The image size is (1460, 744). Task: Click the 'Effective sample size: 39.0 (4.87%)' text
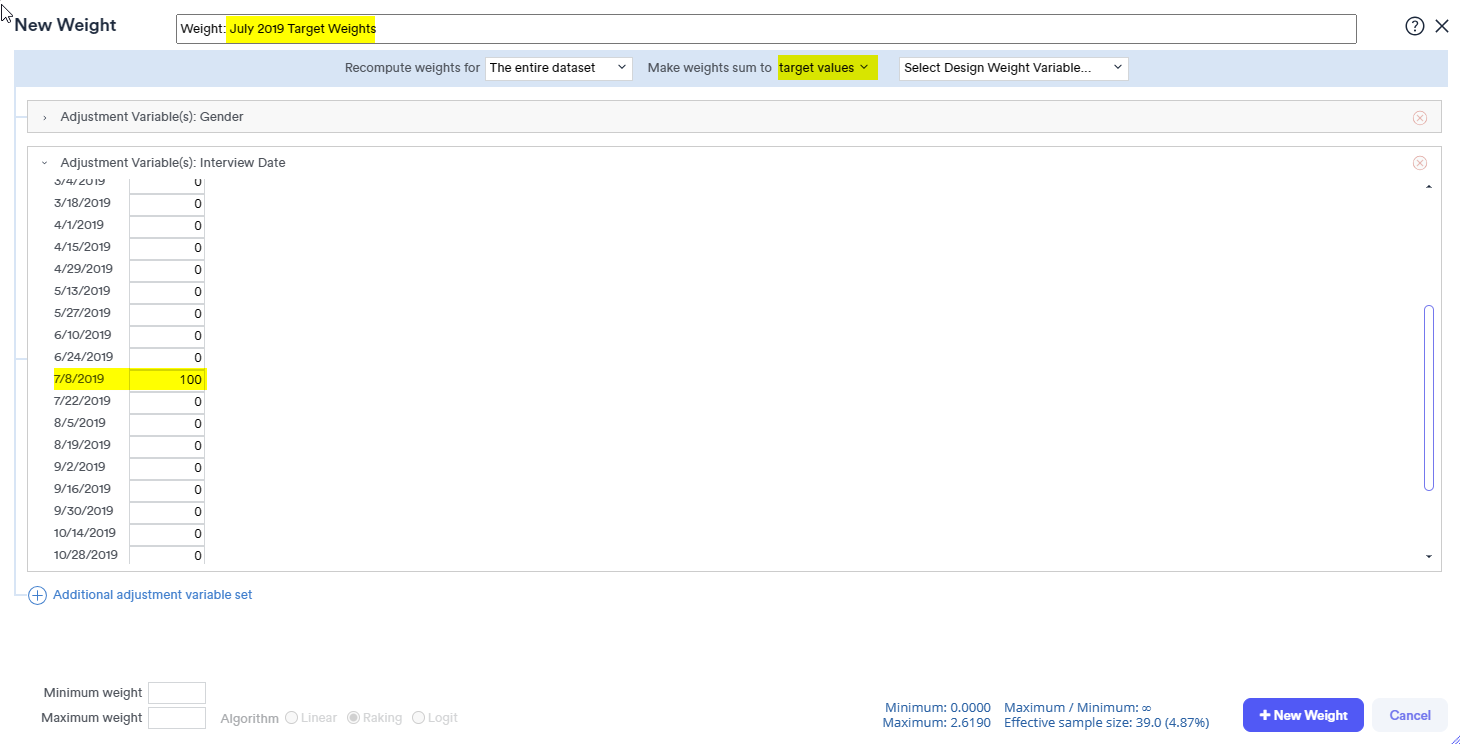(x=1107, y=722)
